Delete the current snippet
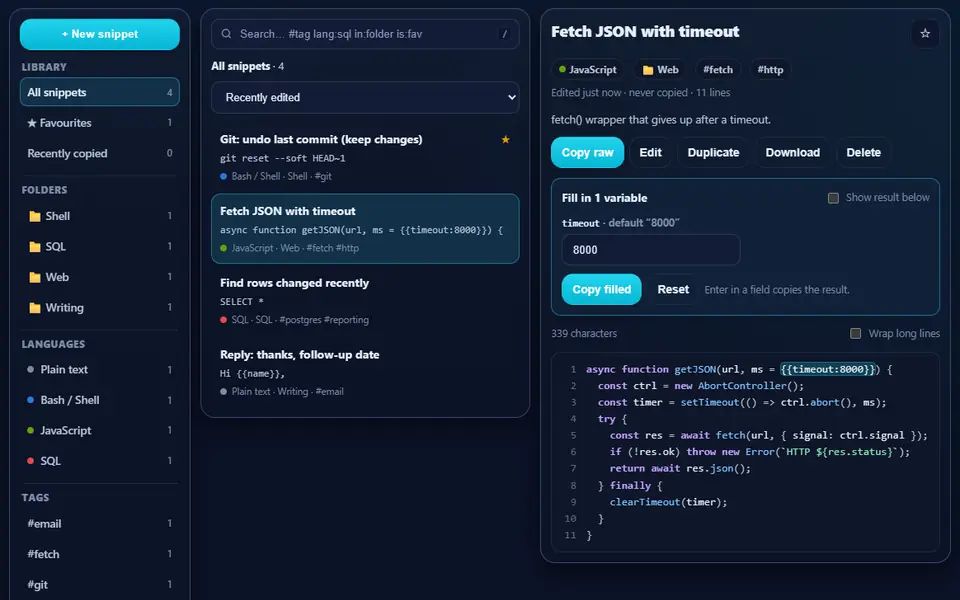Viewport: 960px width, 600px height. click(x=863, y=152)
